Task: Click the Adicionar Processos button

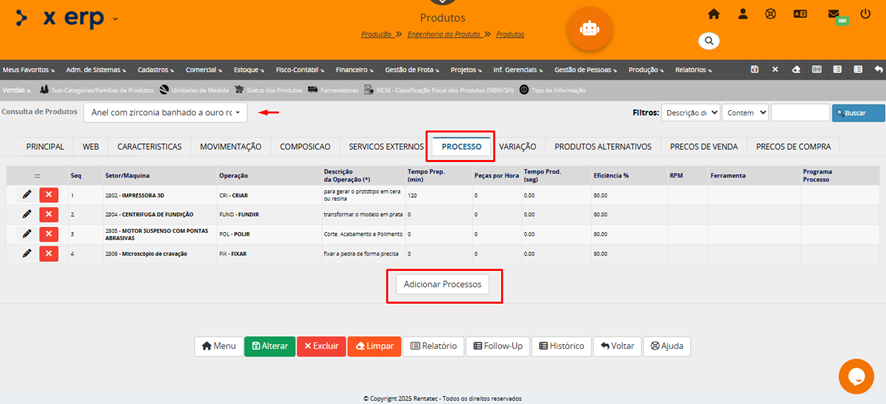Action: (443, 284)
